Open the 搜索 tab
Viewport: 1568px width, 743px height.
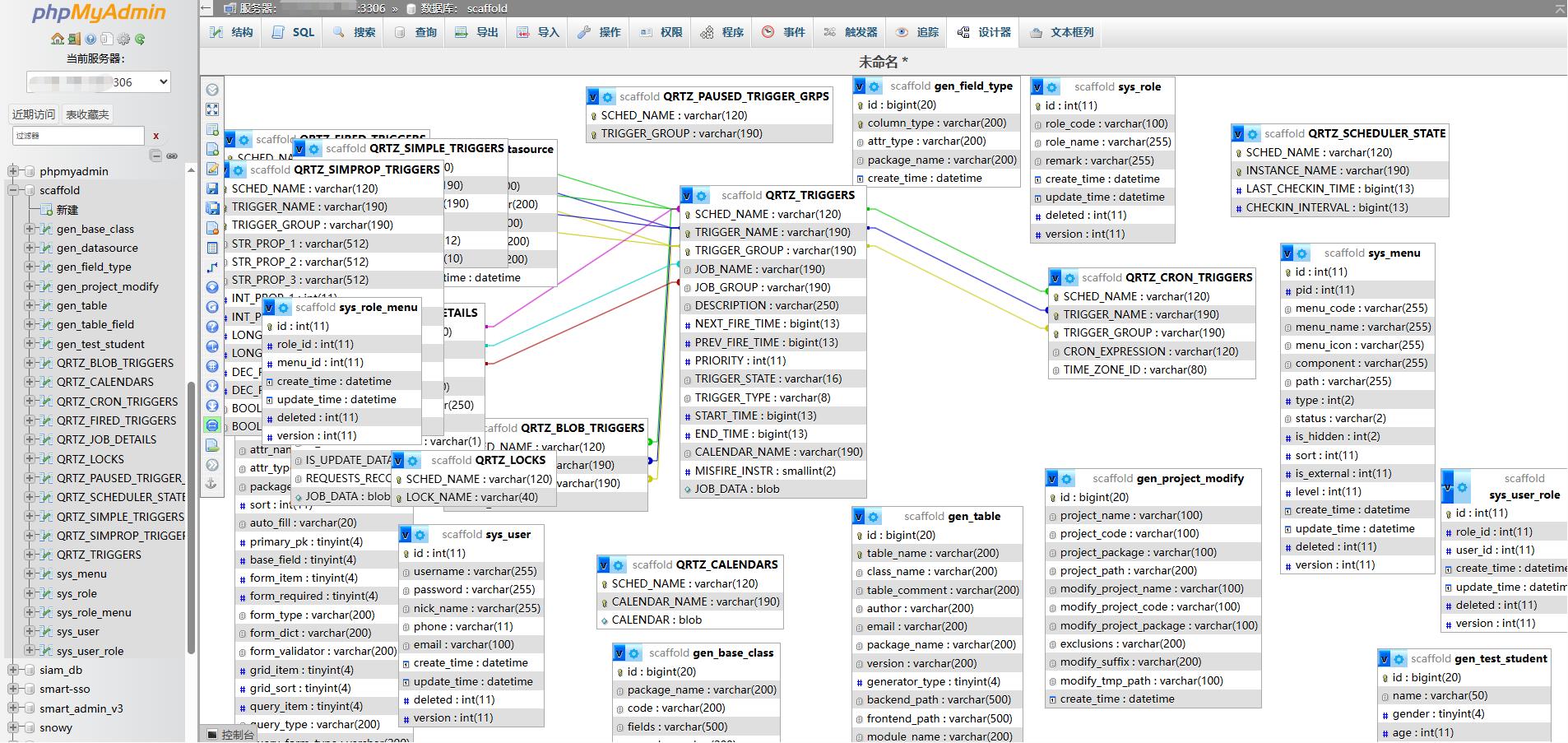pos(354,32)
